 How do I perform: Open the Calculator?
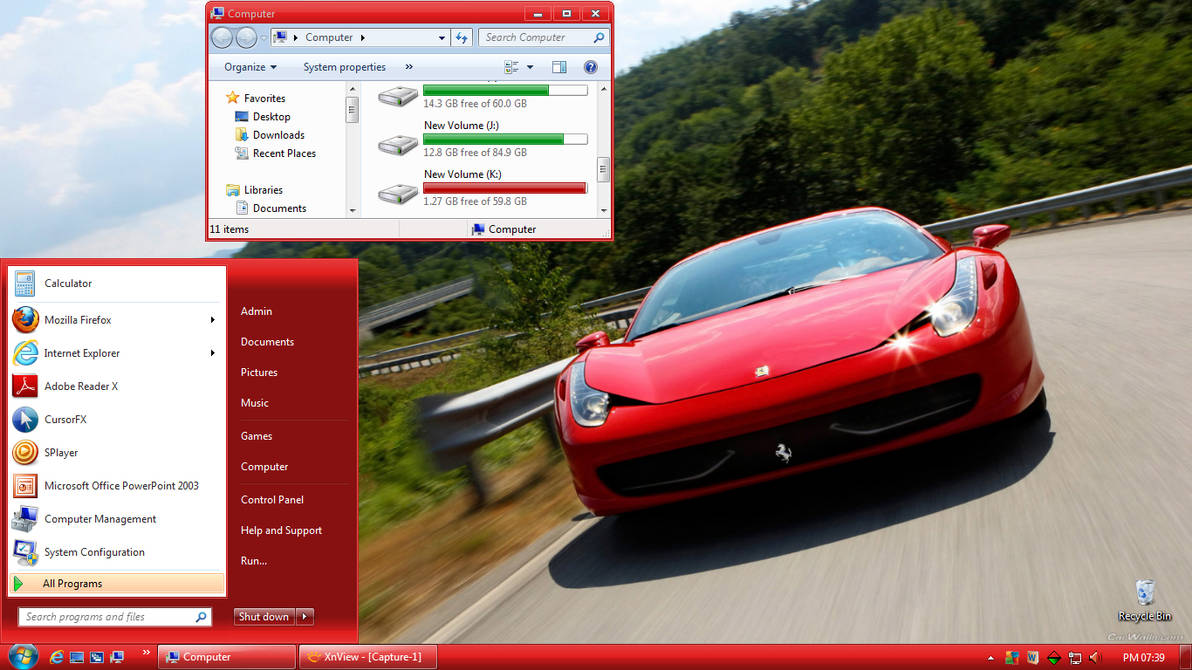pyautogui.click(x=67, y=283)
